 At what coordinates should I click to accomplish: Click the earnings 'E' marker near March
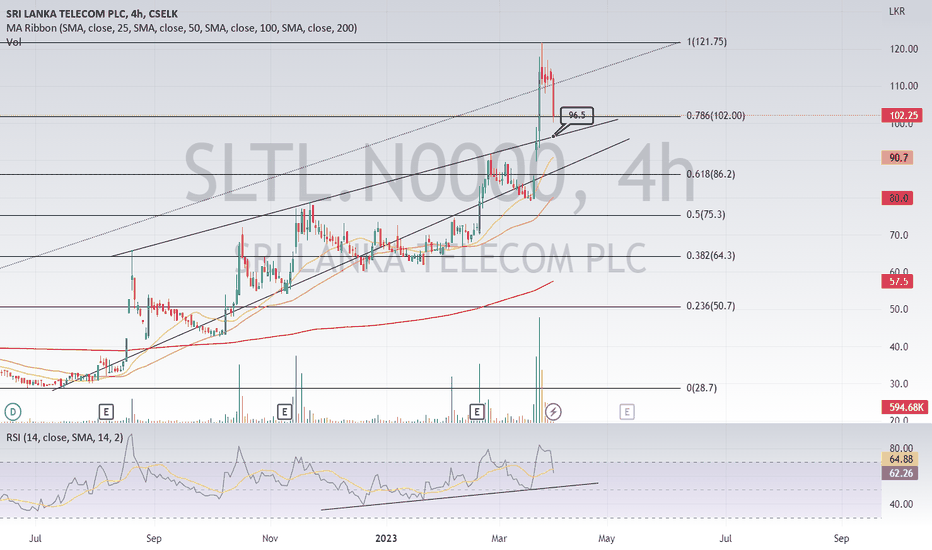(x=477, y=411)
